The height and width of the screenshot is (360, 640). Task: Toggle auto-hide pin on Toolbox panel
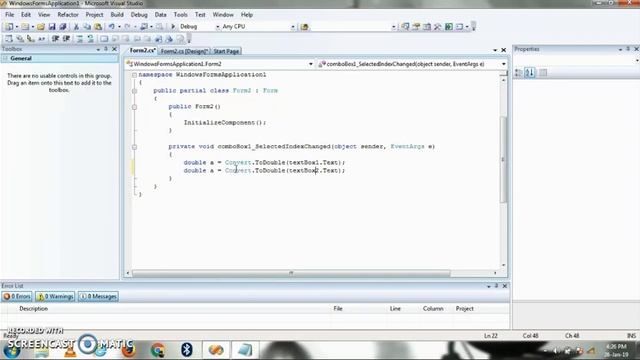106,49
